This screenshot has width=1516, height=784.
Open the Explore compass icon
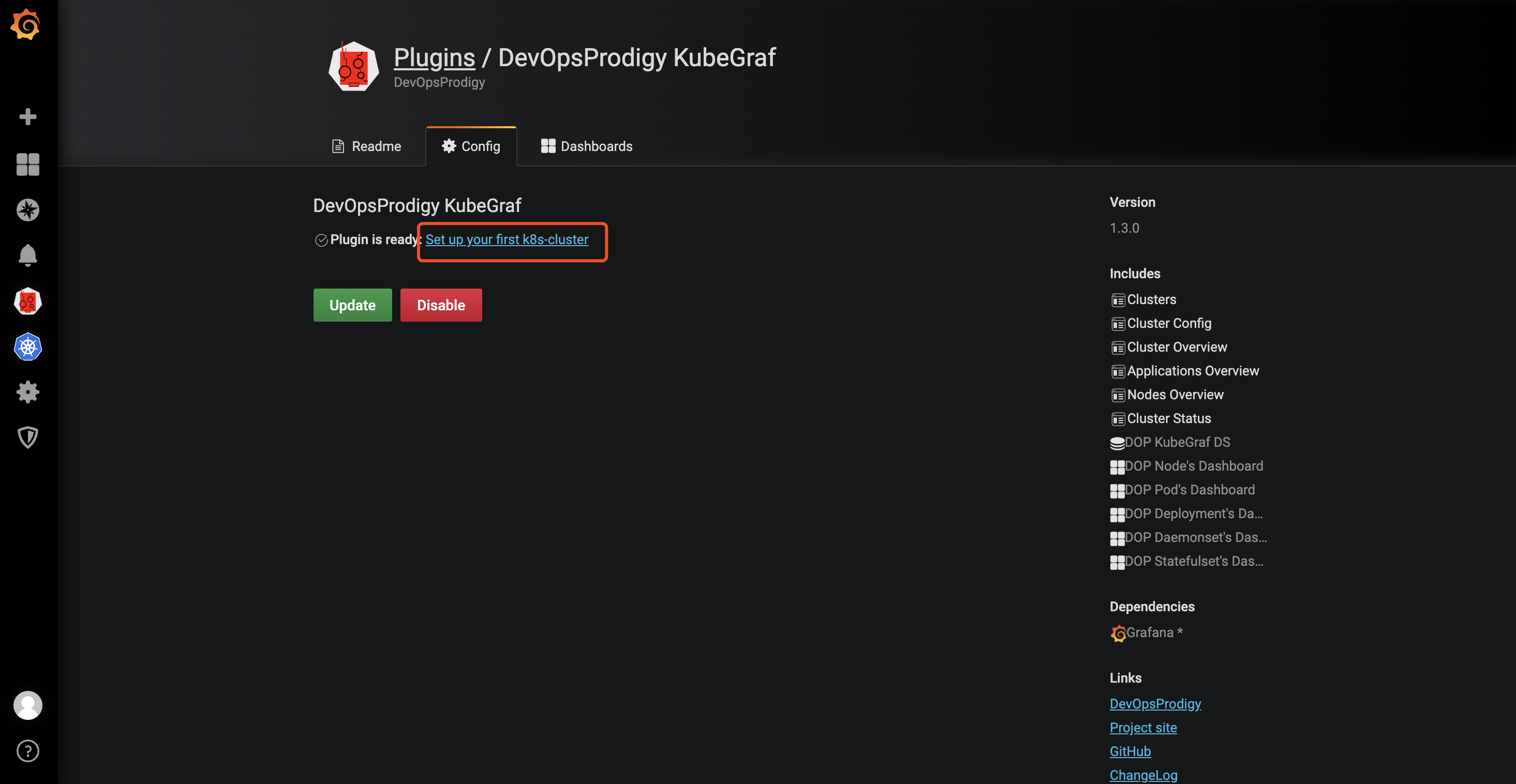click(x=27, y=210)
